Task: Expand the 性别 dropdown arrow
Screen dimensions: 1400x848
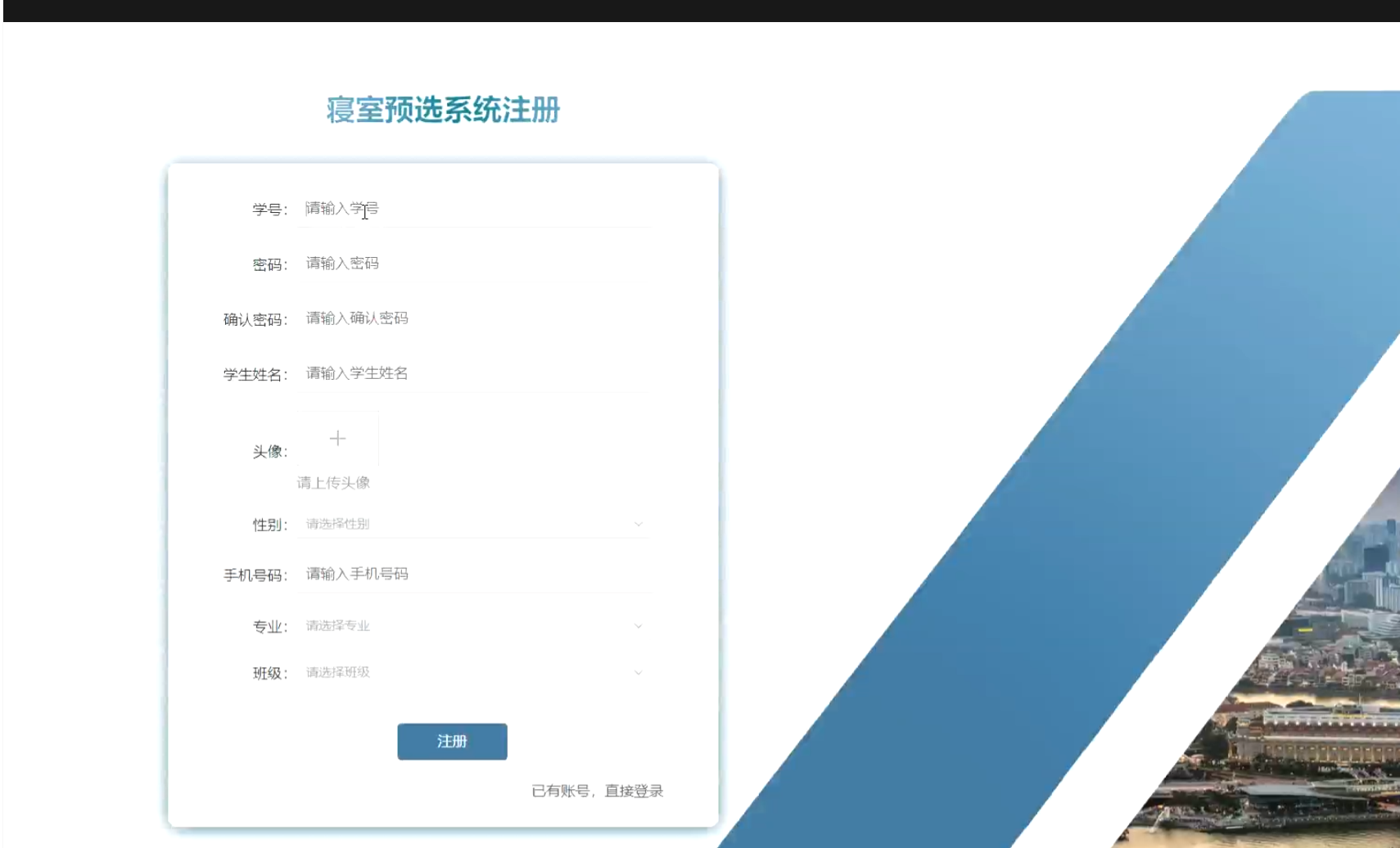Action: (x=638, y=524)
